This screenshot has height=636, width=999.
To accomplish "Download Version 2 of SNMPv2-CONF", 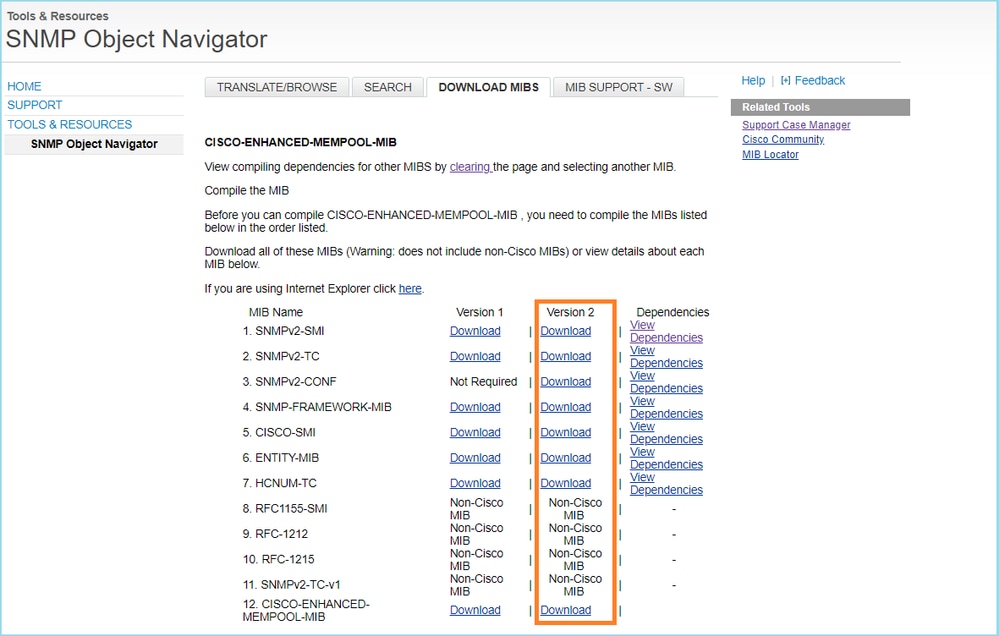I will pos(565,382).
